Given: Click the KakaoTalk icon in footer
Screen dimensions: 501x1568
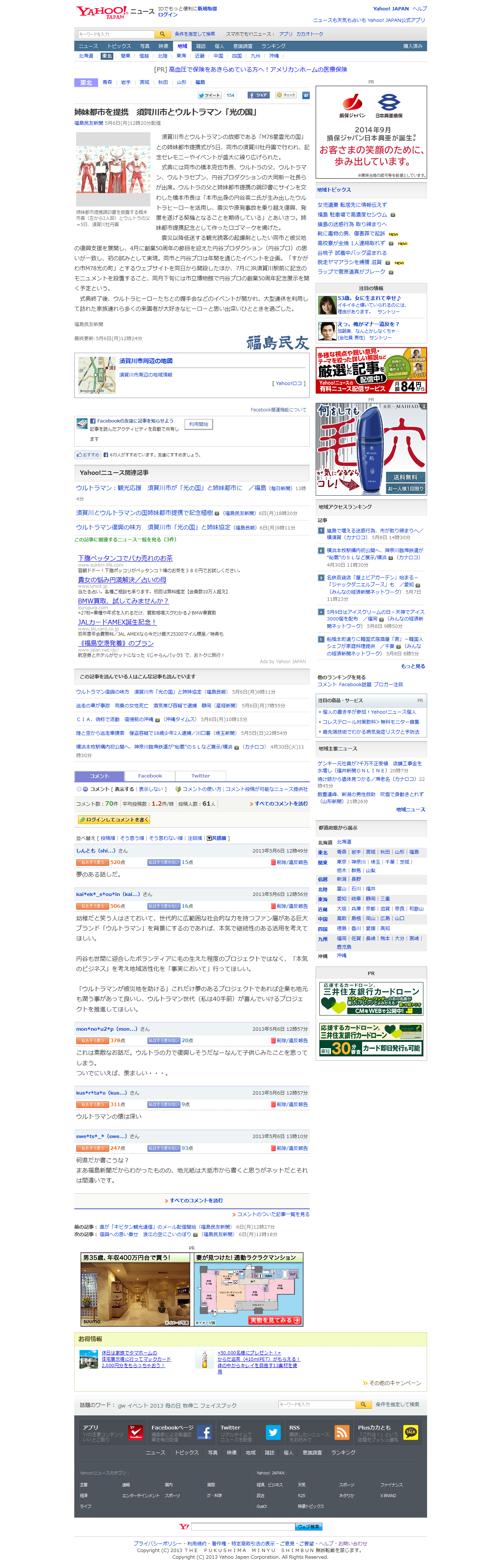Looking at the screenshot, I should tap(411, 1432).
